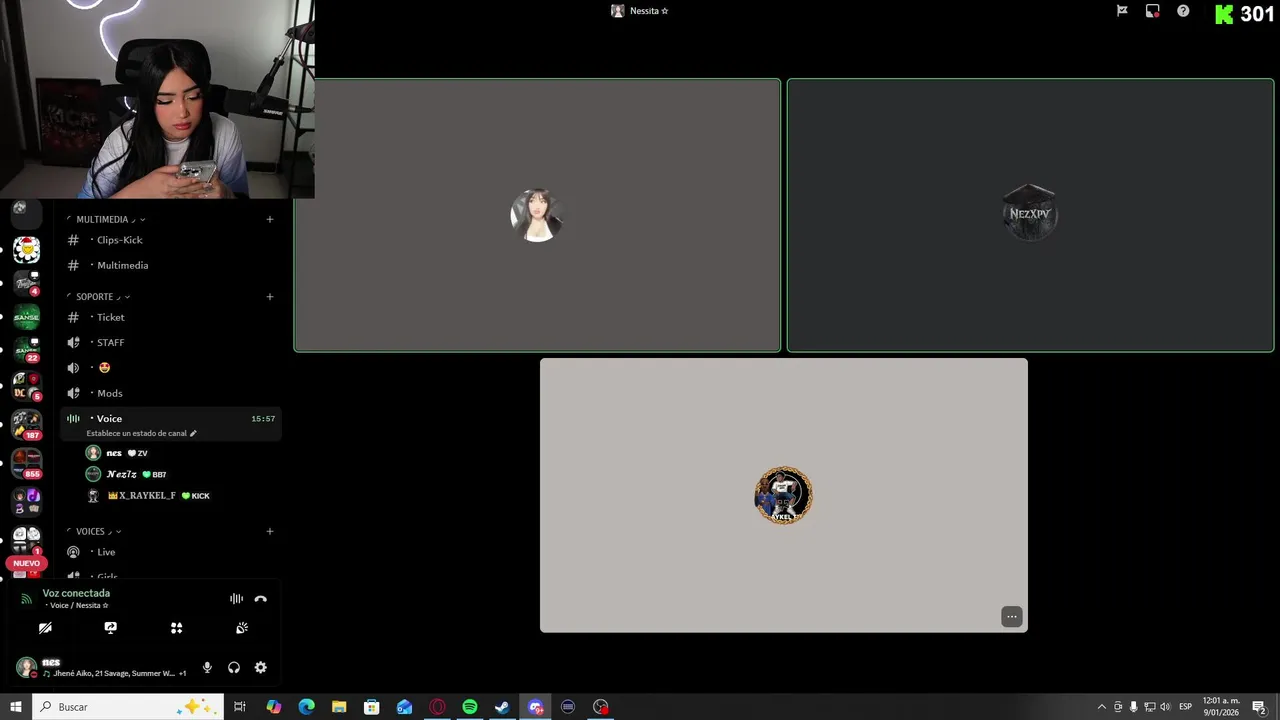This screenshot has height=720, width=1280.
Task: Open help question mark icon
Action: point(1183,11)
